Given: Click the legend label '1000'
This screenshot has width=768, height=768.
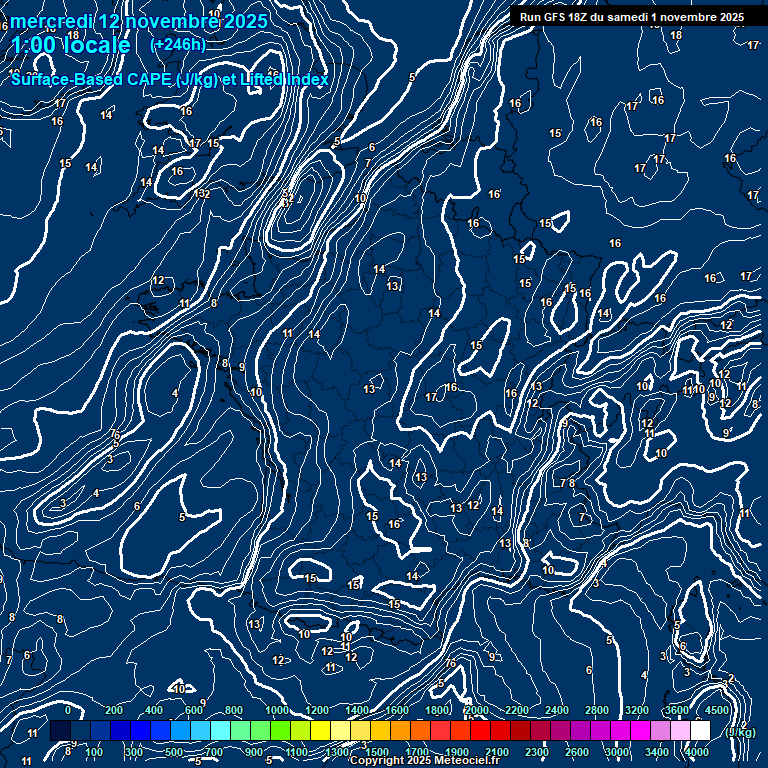Looking at the screenshot, I should point(277,710).
